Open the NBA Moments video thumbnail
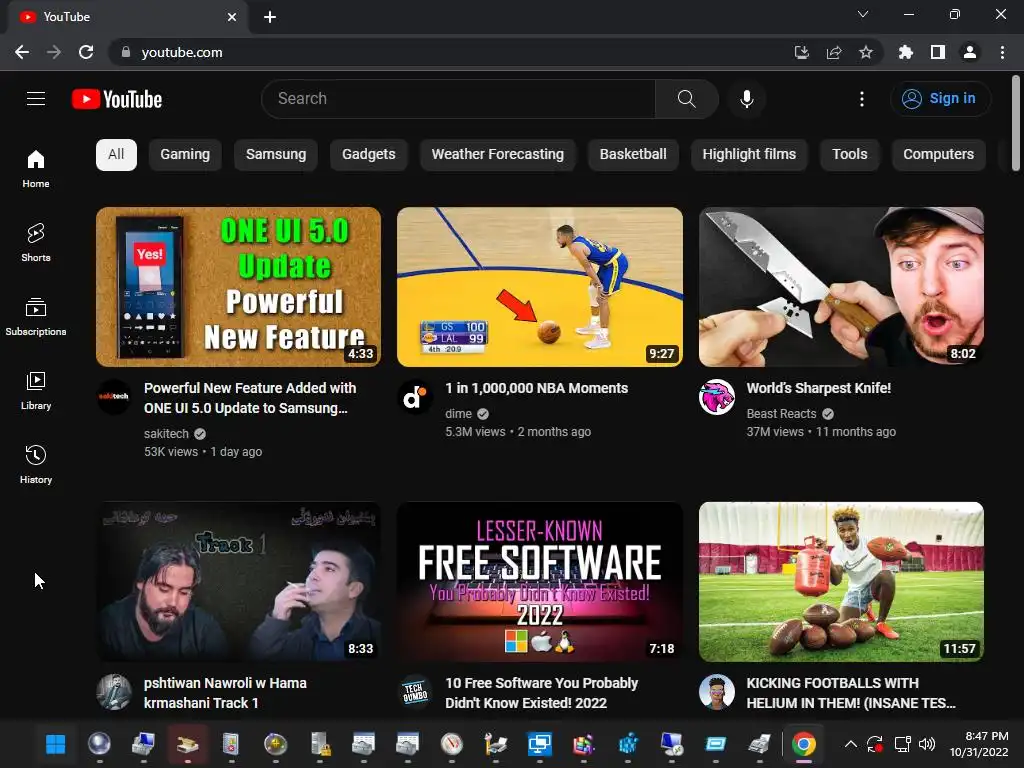This screenshot has width=1024, height=768. pyautogui.click(x=539, y=287)
